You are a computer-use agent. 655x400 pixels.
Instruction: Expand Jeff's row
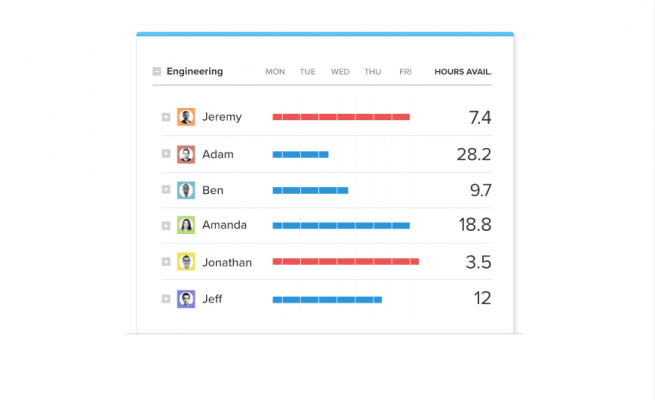[x=166, y=298]
